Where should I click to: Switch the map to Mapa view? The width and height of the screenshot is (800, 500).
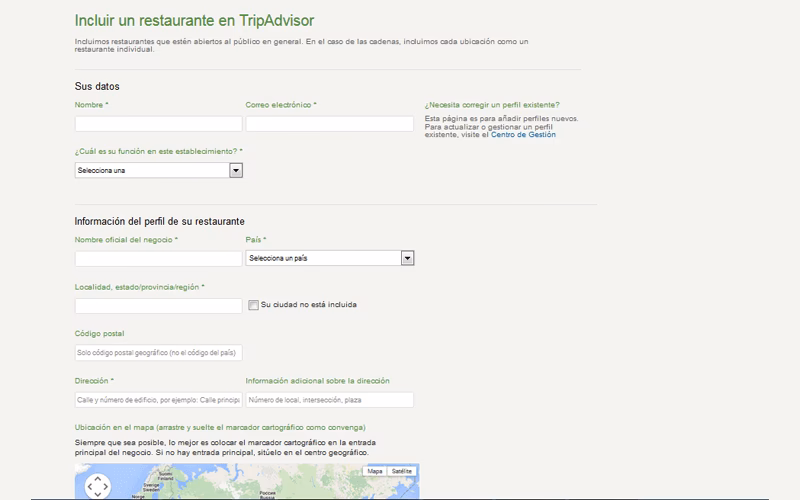(x=374, y=471)
